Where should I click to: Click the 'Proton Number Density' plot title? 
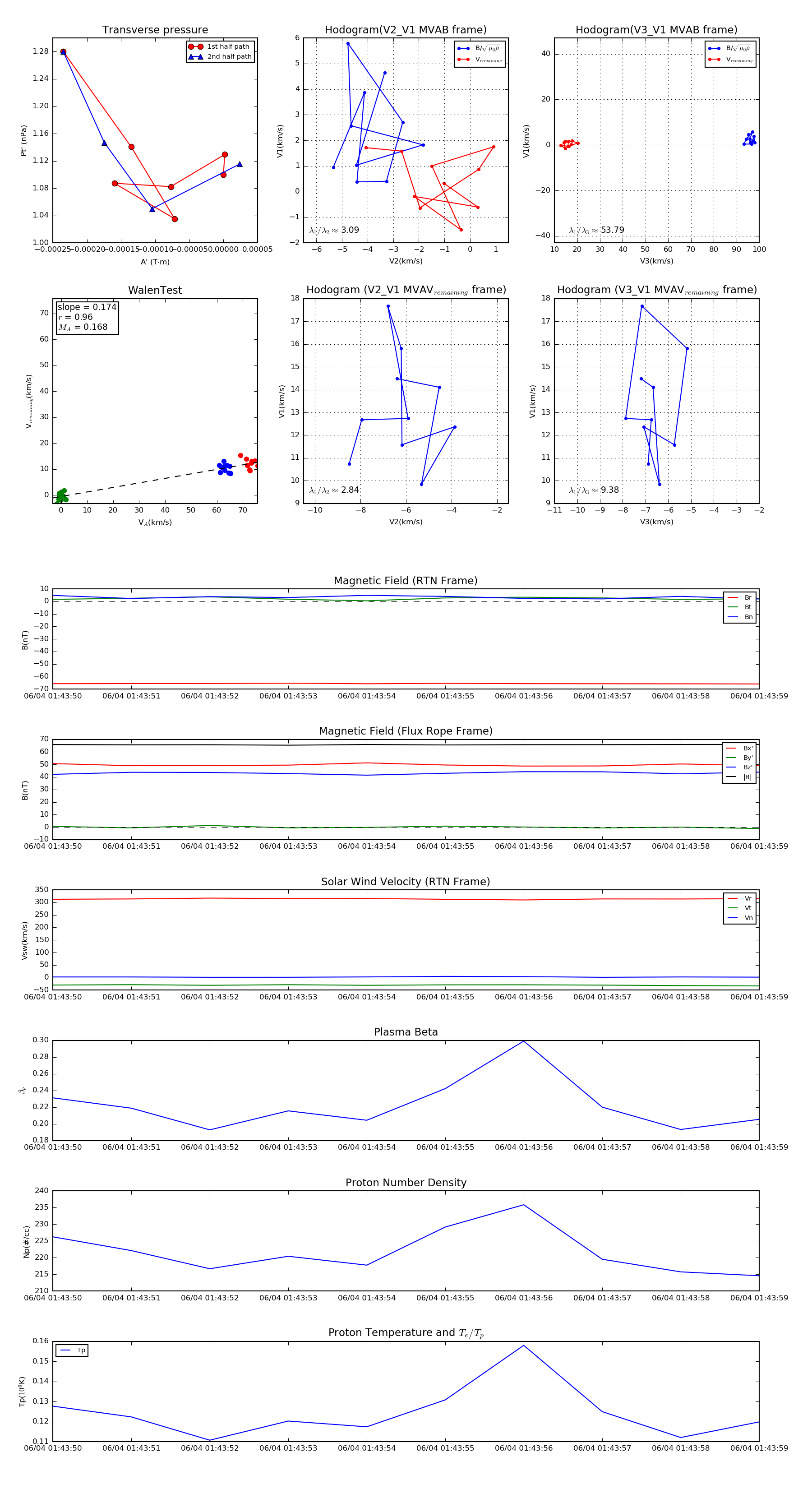tap(406, 1183)
